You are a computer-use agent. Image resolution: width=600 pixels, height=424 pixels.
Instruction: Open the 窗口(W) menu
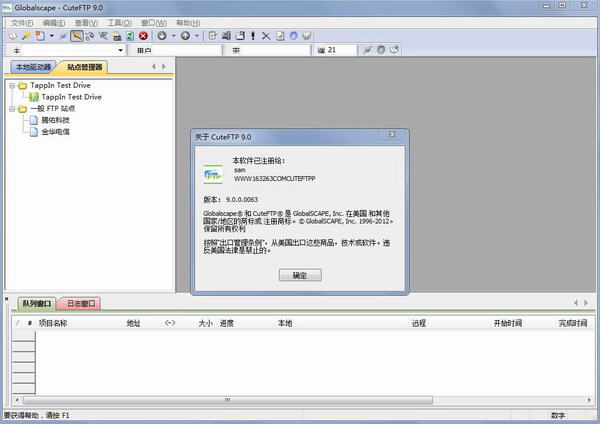coord(154,23)
